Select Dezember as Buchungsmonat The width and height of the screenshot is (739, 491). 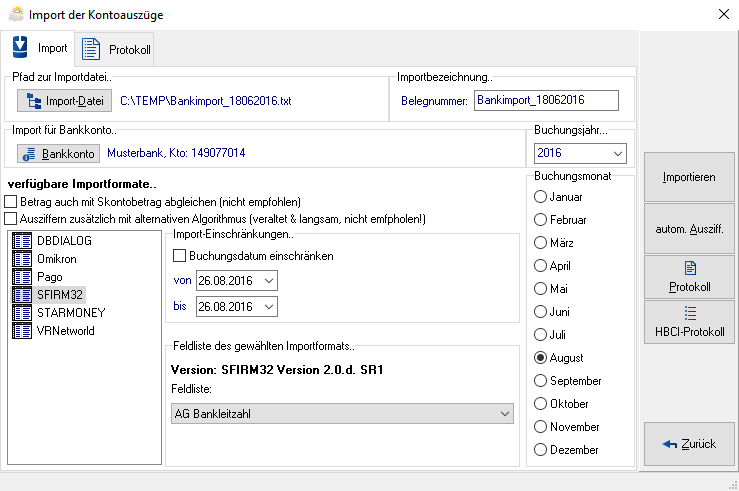[540, 450]
